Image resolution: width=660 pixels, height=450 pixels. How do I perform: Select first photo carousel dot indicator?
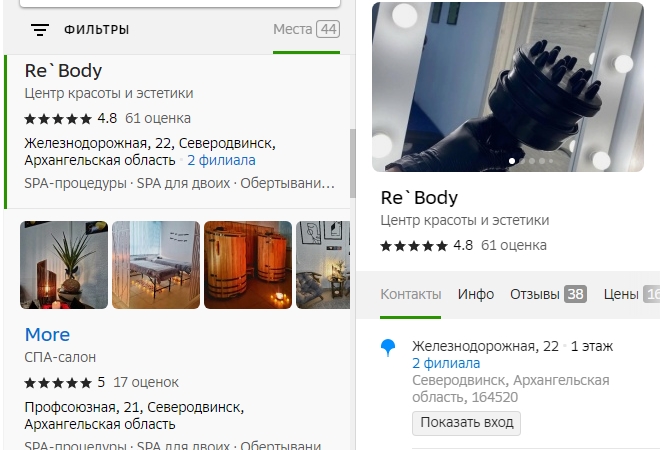click(512, 161)
